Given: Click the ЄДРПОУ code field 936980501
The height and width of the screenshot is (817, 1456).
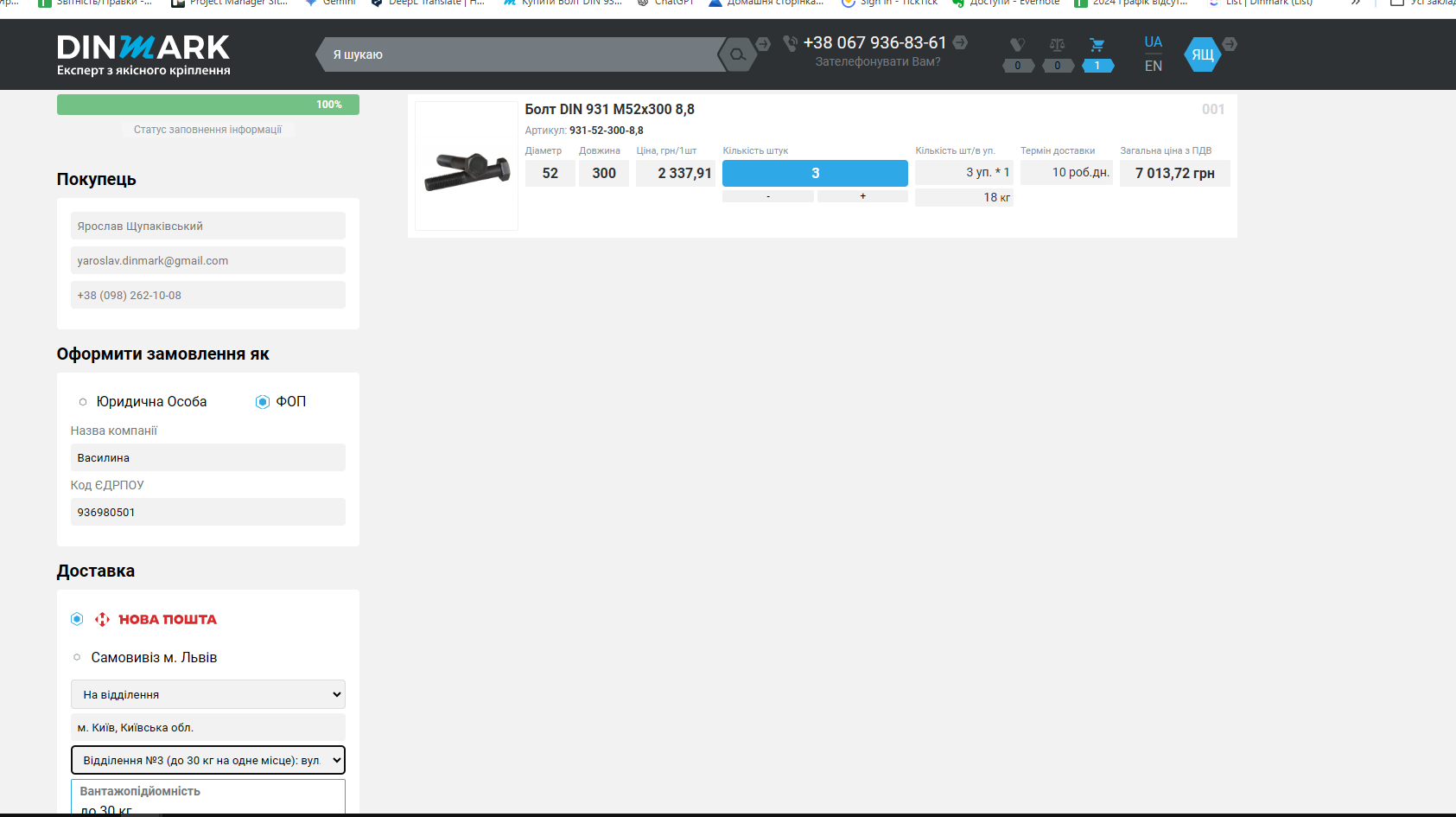Looking at the screenshot, I should [208, 512].
